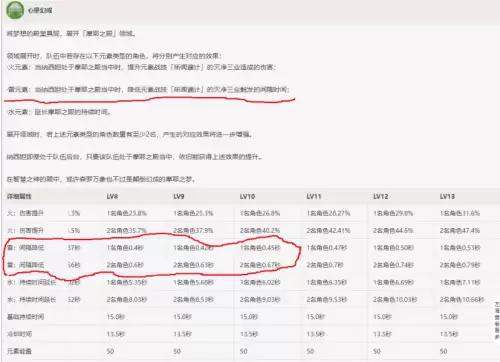Click the cell 1名角色28.27%
Image resolution: width=500 pixels, height=362 pixels.
[328, 213]
